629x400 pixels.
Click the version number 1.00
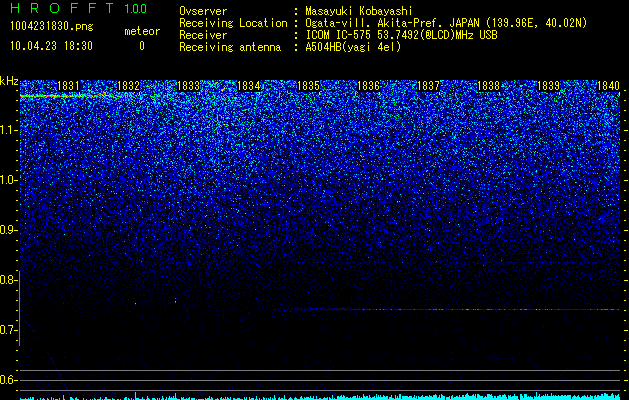(136, 9)
